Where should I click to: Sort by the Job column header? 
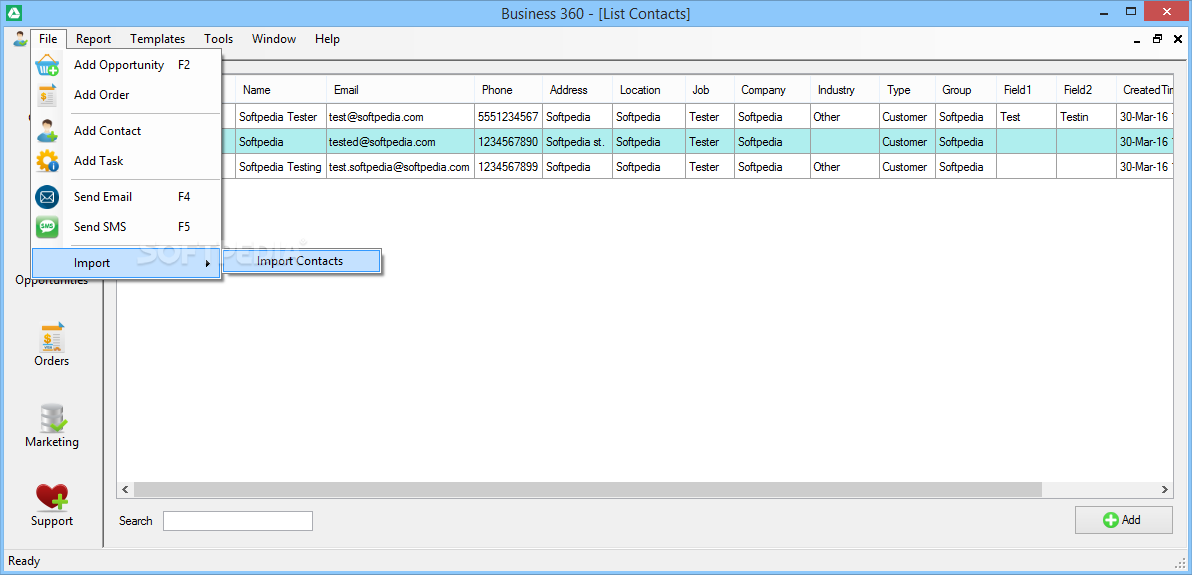click(x=709, y=90)
